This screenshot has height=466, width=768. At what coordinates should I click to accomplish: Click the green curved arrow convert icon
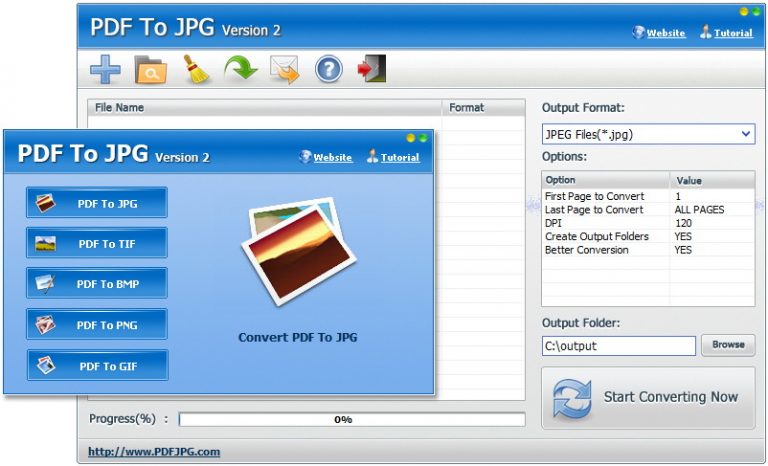point(240,69)
